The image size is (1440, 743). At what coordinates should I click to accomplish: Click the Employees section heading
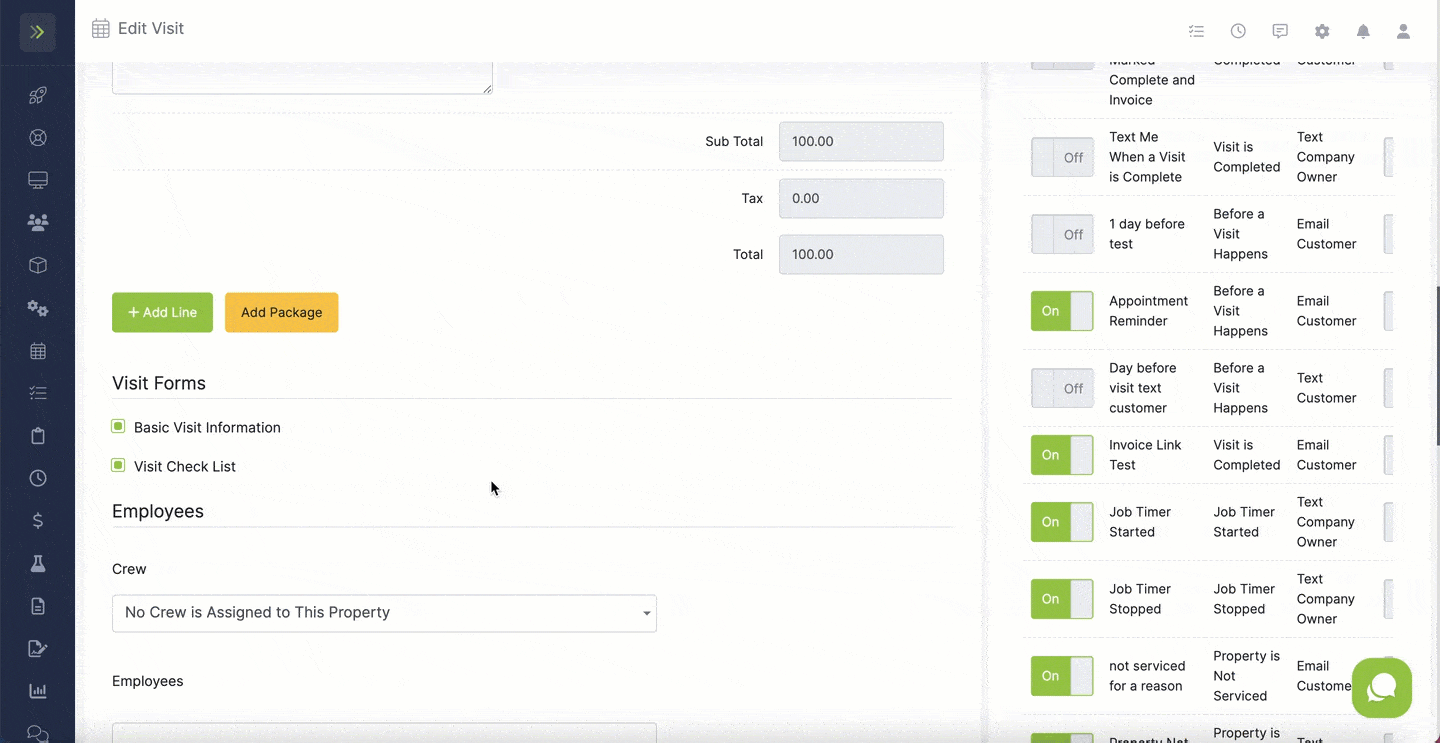click(158, 511)
